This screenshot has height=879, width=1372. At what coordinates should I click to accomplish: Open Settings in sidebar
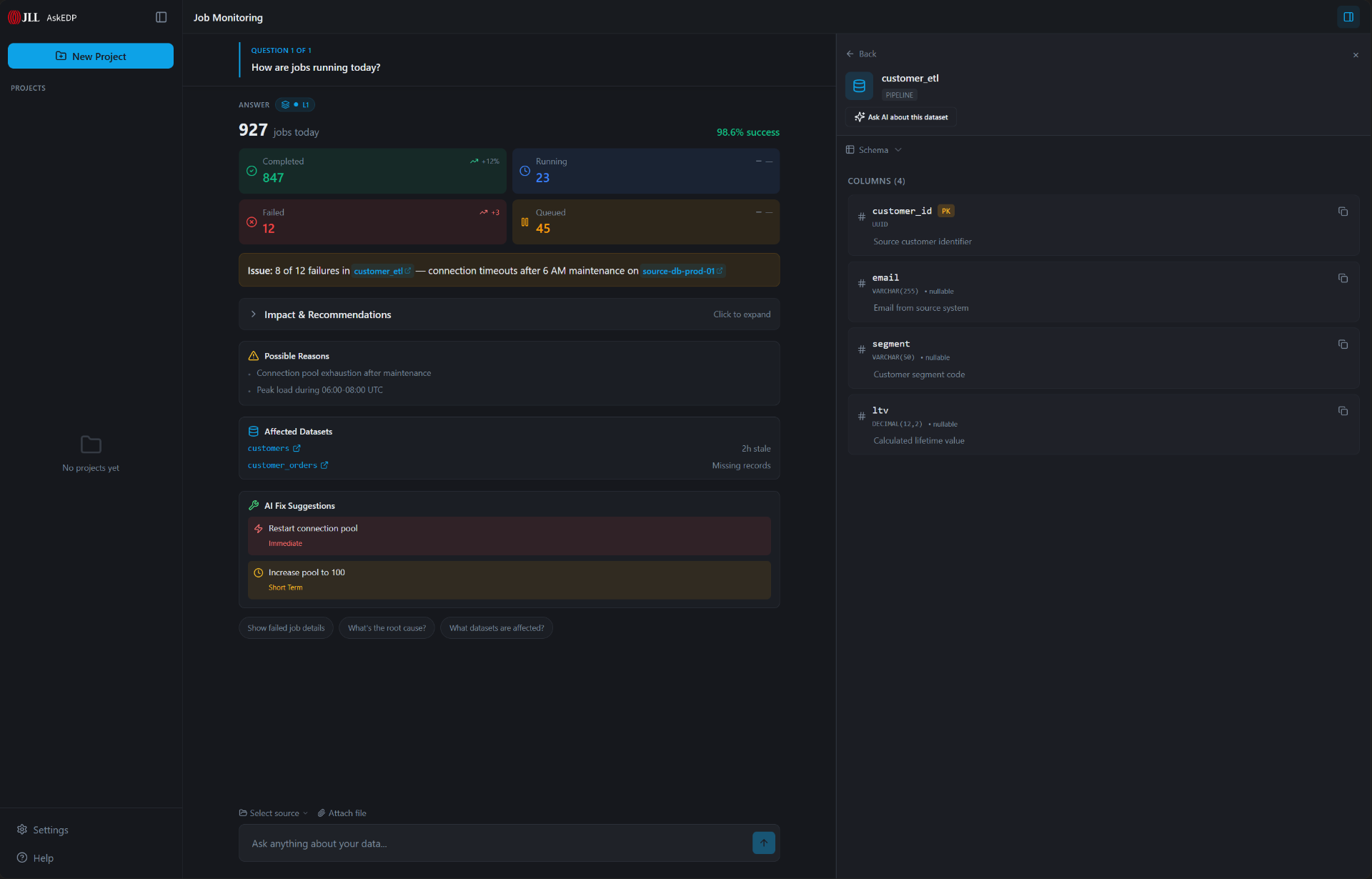(x=43, y=830)
